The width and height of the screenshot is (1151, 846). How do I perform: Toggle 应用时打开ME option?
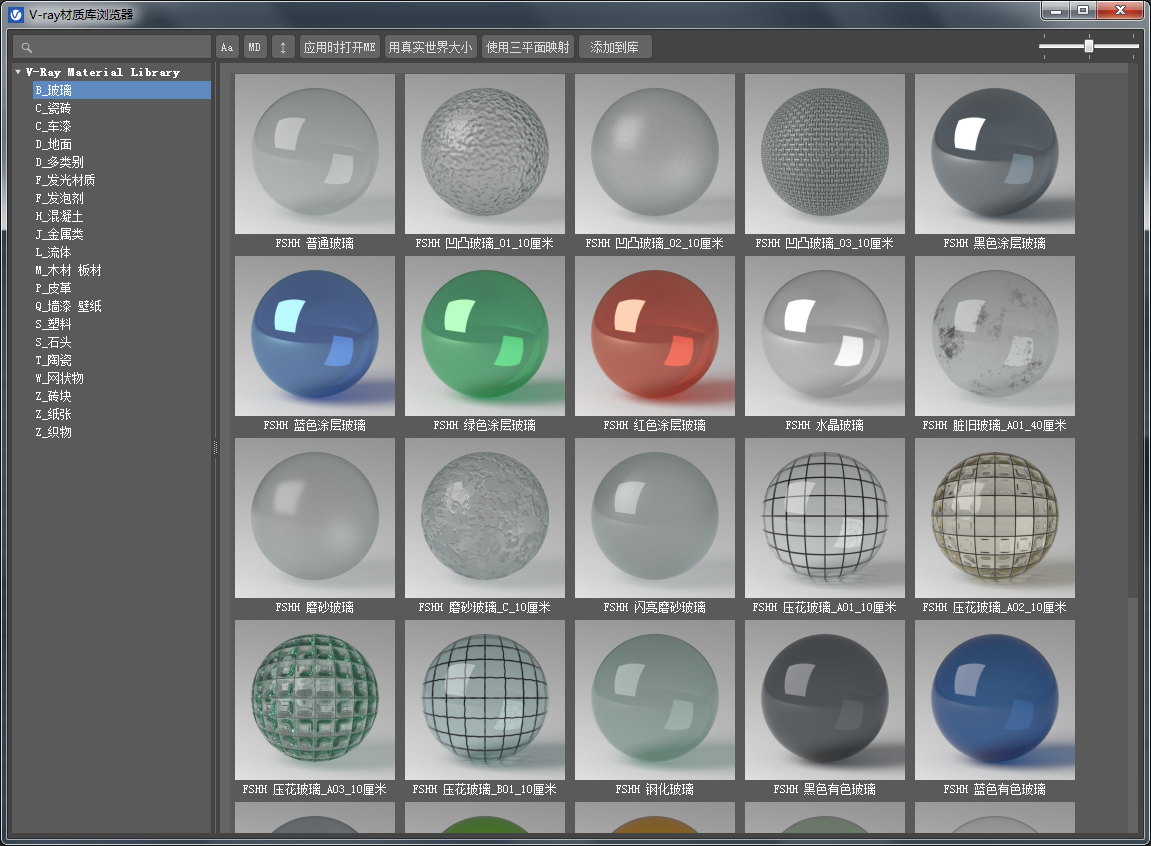click(339, 47)
